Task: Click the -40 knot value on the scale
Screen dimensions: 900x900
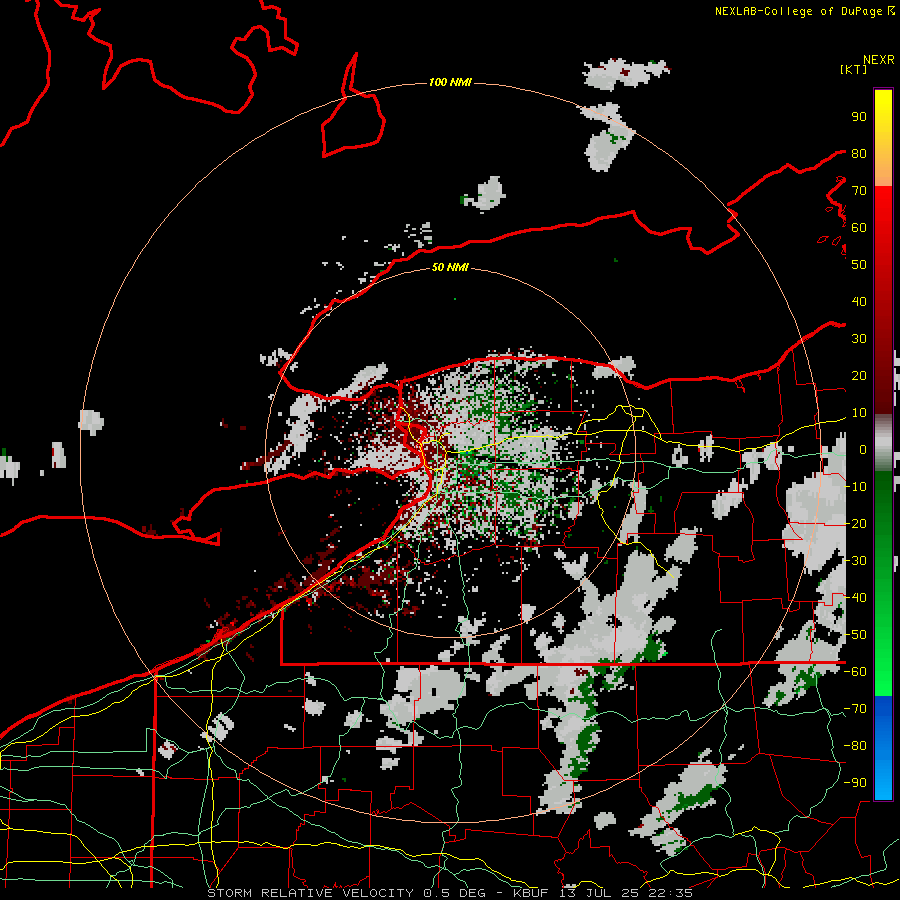Action: point(855,598)
